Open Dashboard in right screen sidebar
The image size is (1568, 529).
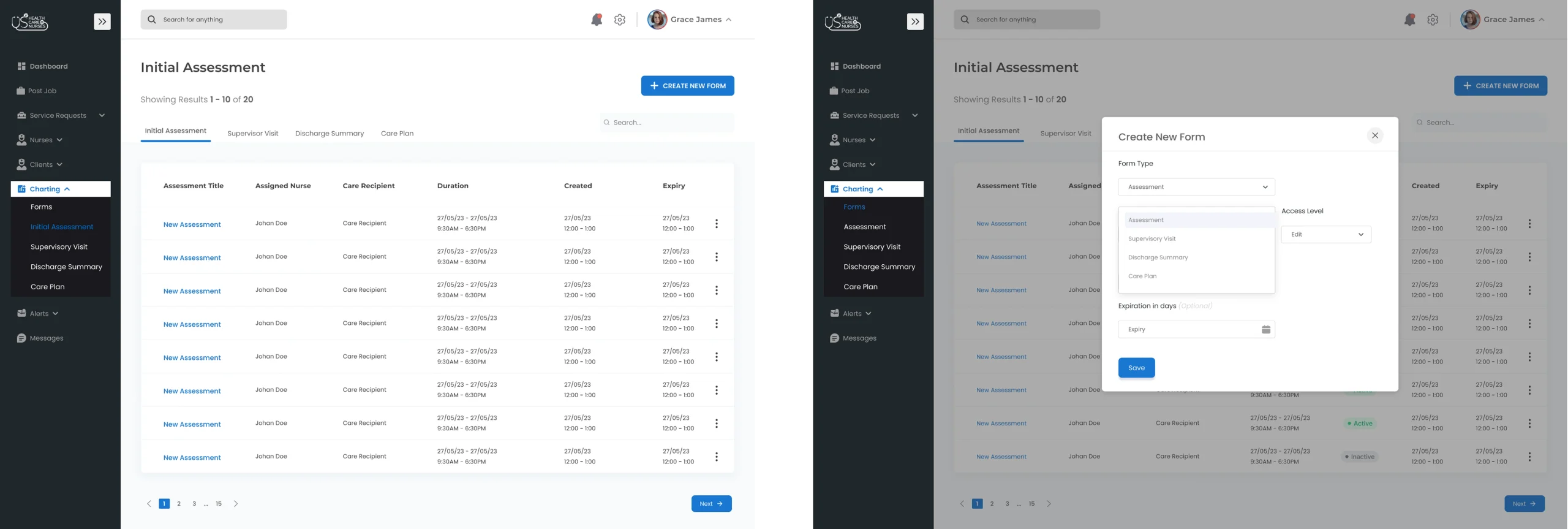click(856, 66)
